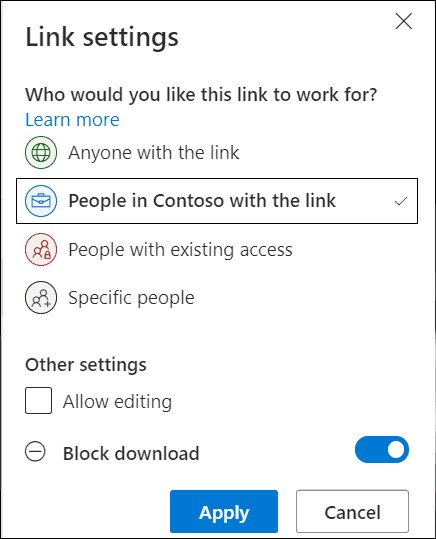This screenshot has height=539, width=436.
Task: Choose People with existing access
Action: tap(217, 249)
